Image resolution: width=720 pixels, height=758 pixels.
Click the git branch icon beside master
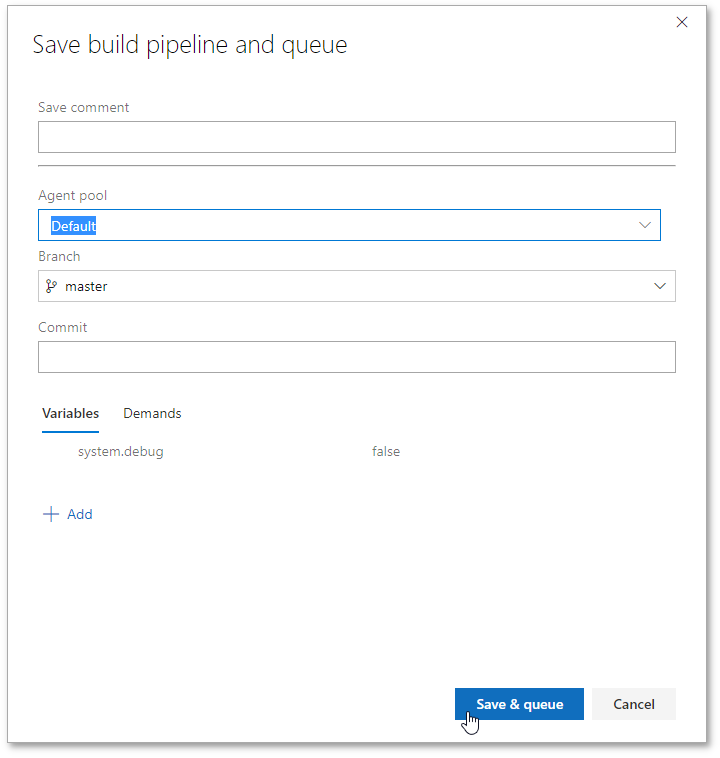(x=52, y=286)
